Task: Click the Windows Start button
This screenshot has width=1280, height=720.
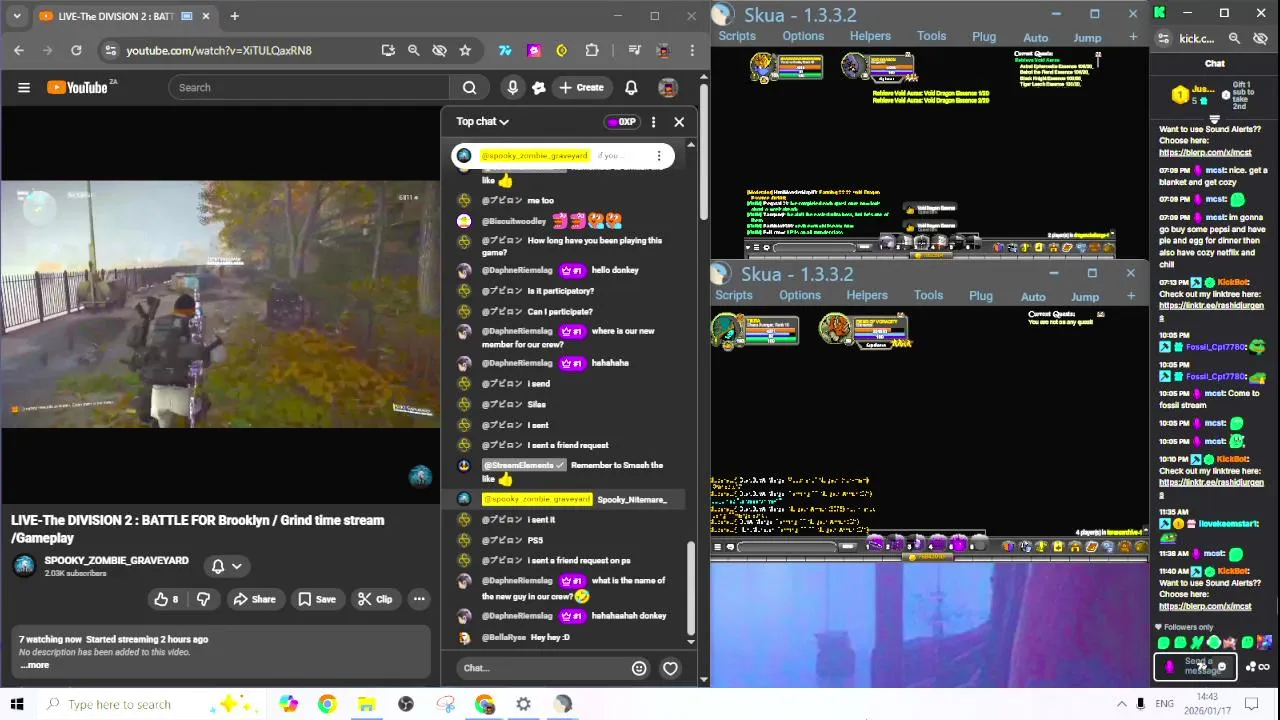Action: 16,704
